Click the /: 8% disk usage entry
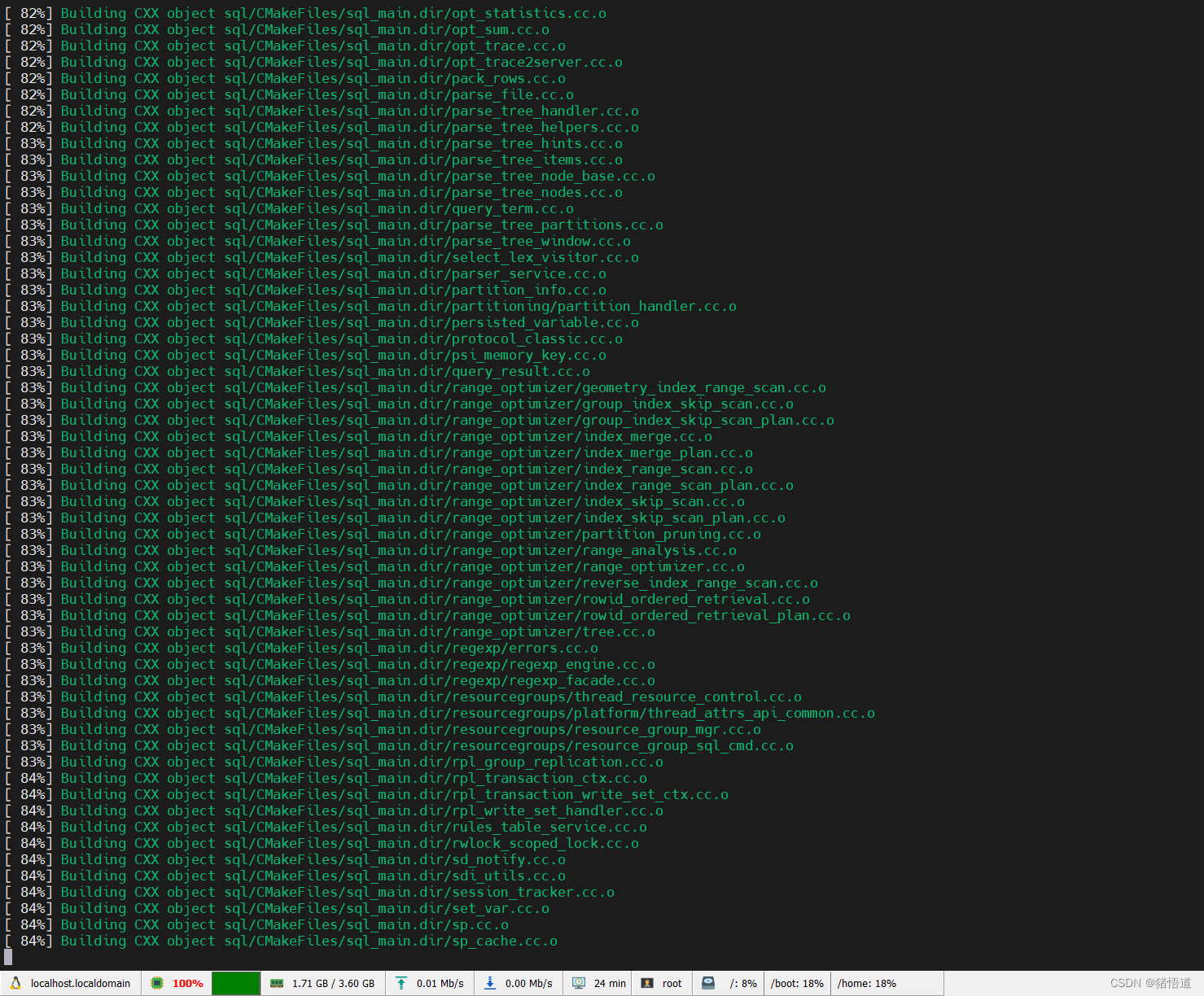 point(743,983)
